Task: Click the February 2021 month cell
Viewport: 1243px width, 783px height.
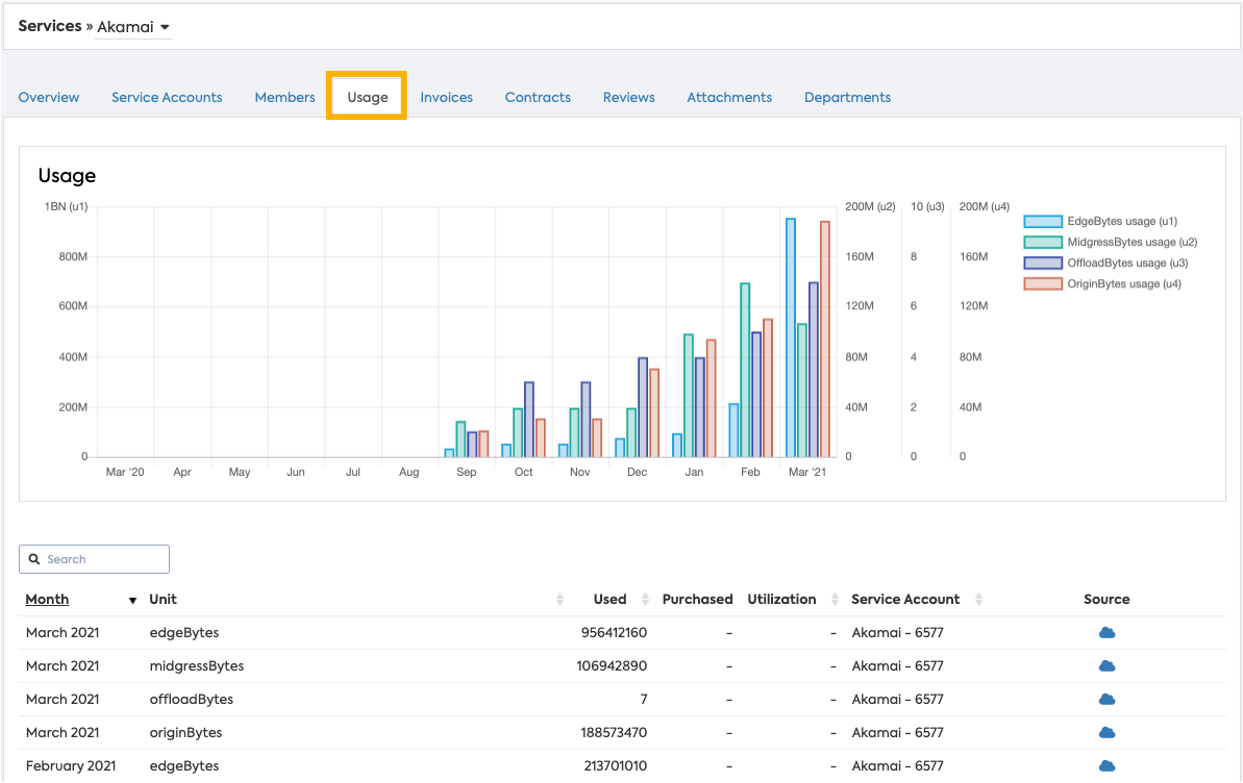Action: (x=71, y=766)
